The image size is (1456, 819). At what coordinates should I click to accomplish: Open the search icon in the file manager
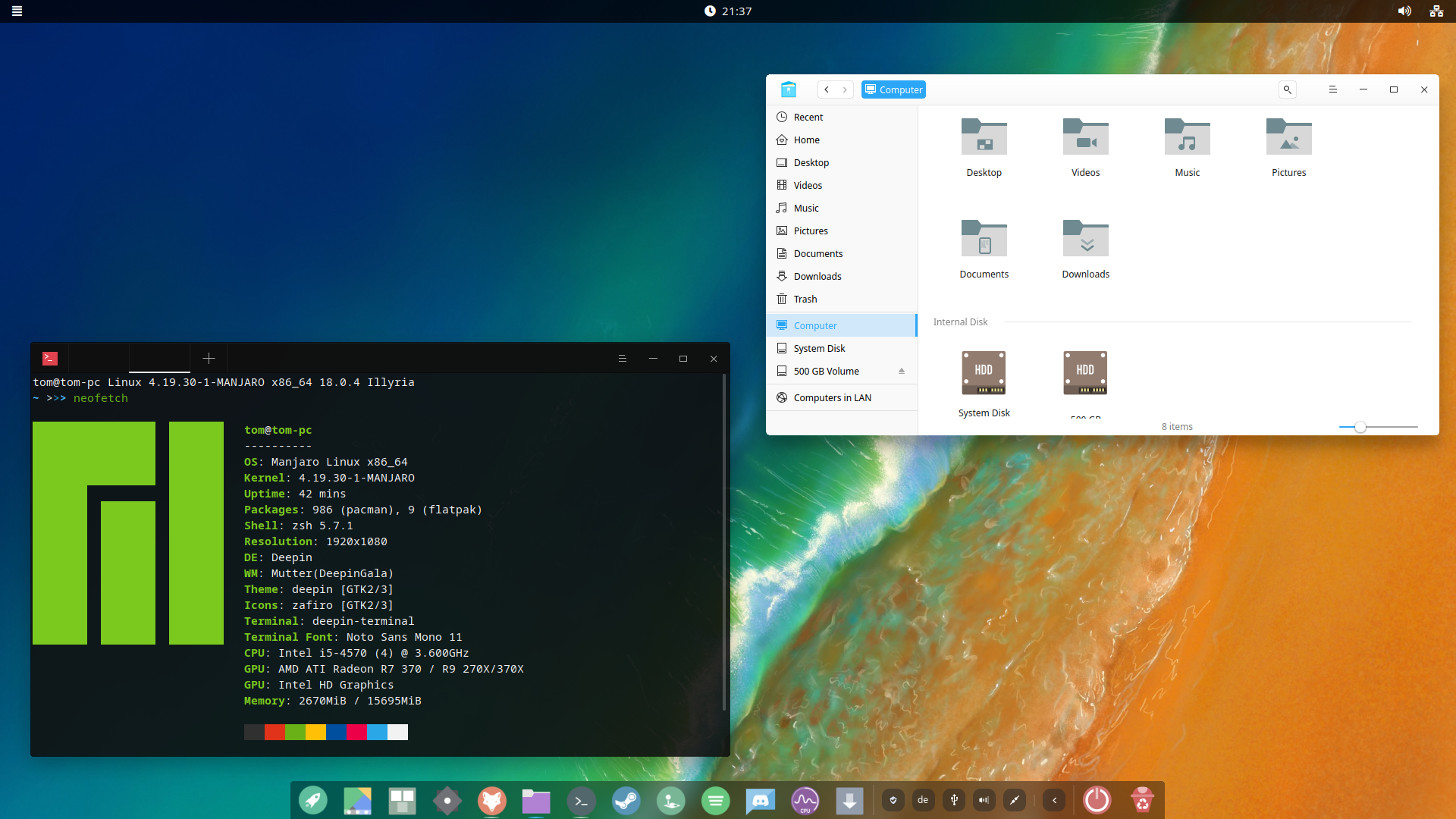coord(1287,89)
